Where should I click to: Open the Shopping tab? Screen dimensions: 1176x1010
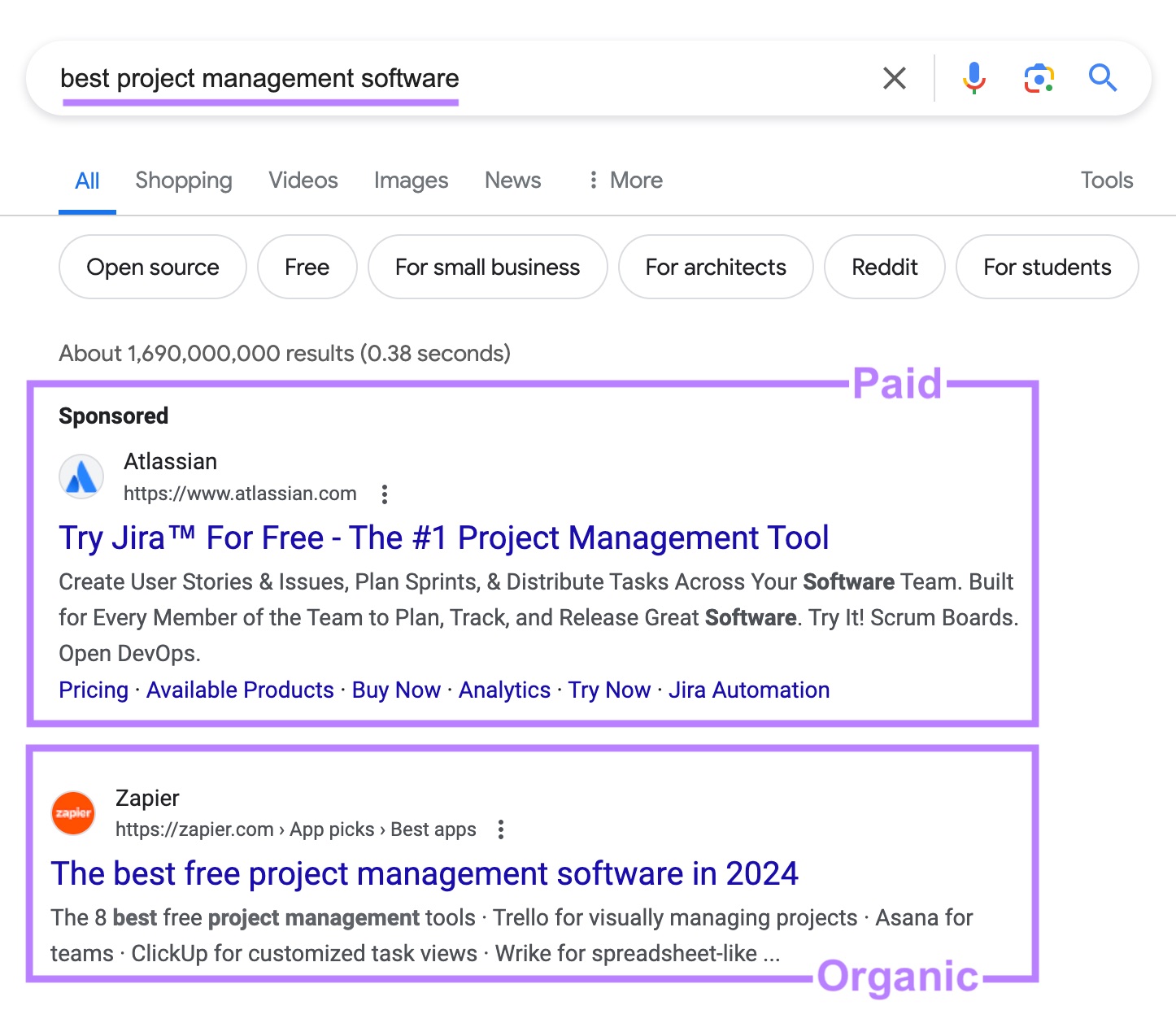coord(184,180)
